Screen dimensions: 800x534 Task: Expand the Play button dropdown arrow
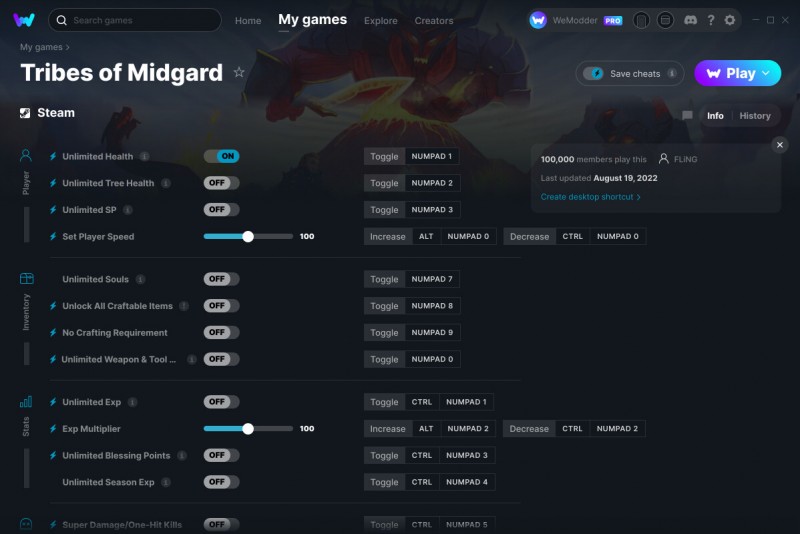pos(766,73)
